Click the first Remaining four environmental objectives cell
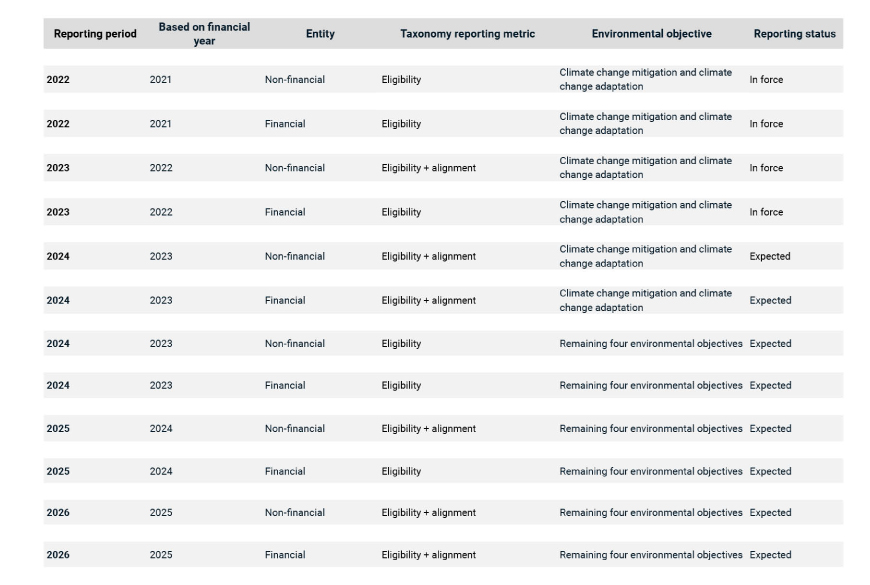This screenshot has height=585, width=870. 651,344
